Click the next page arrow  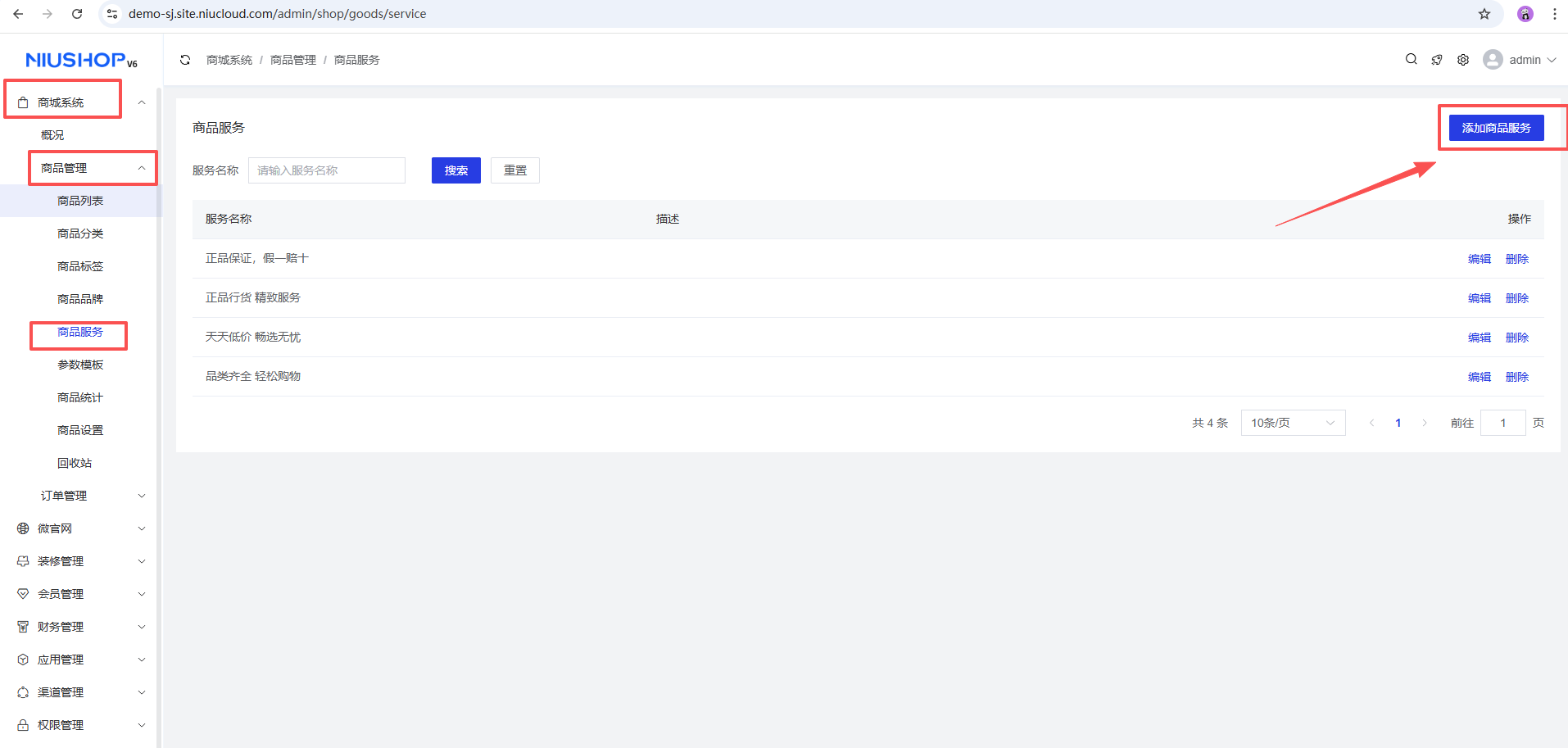pos(1425,423)
